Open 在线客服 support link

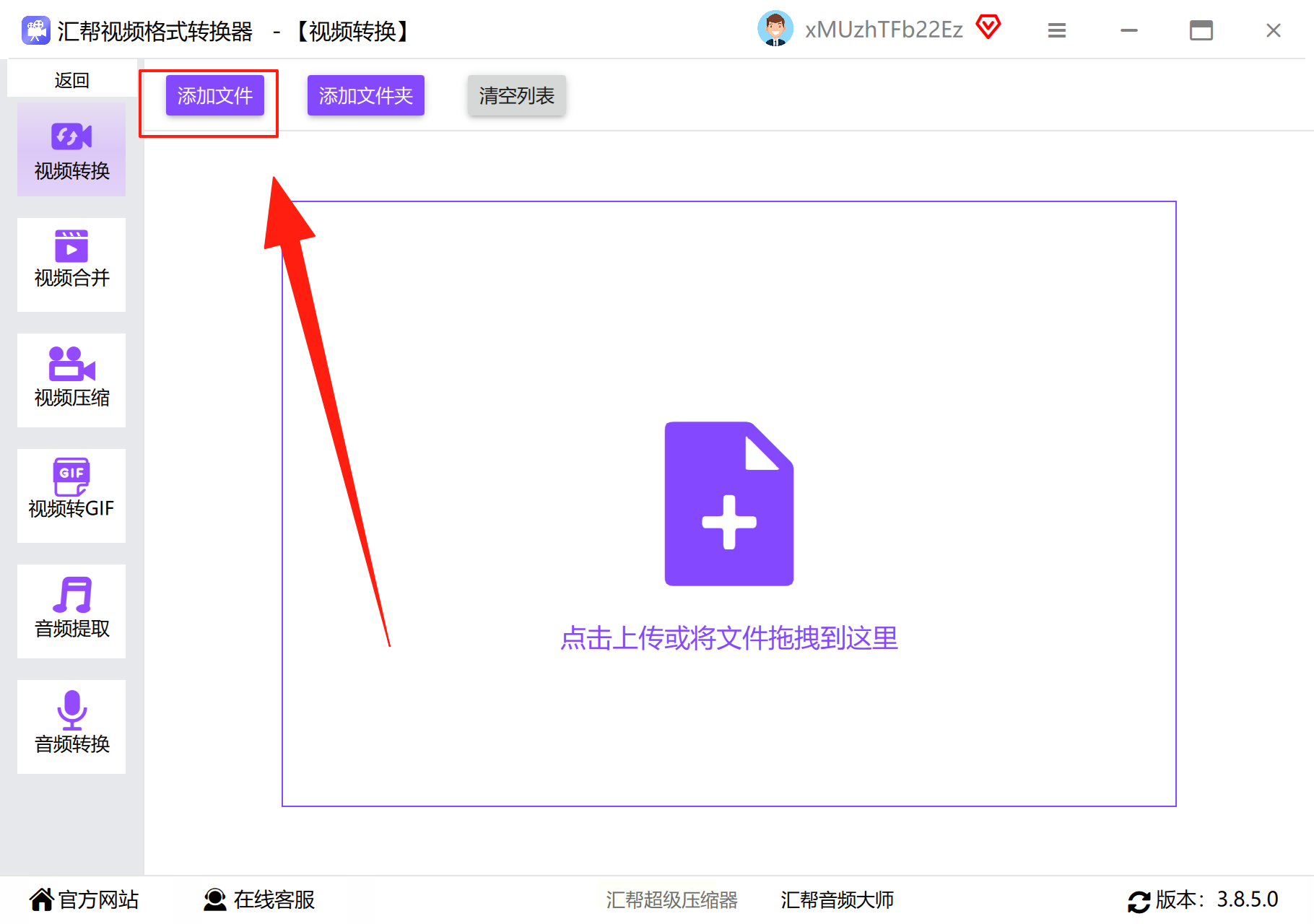pyautogui.click(x=274, y=899)
